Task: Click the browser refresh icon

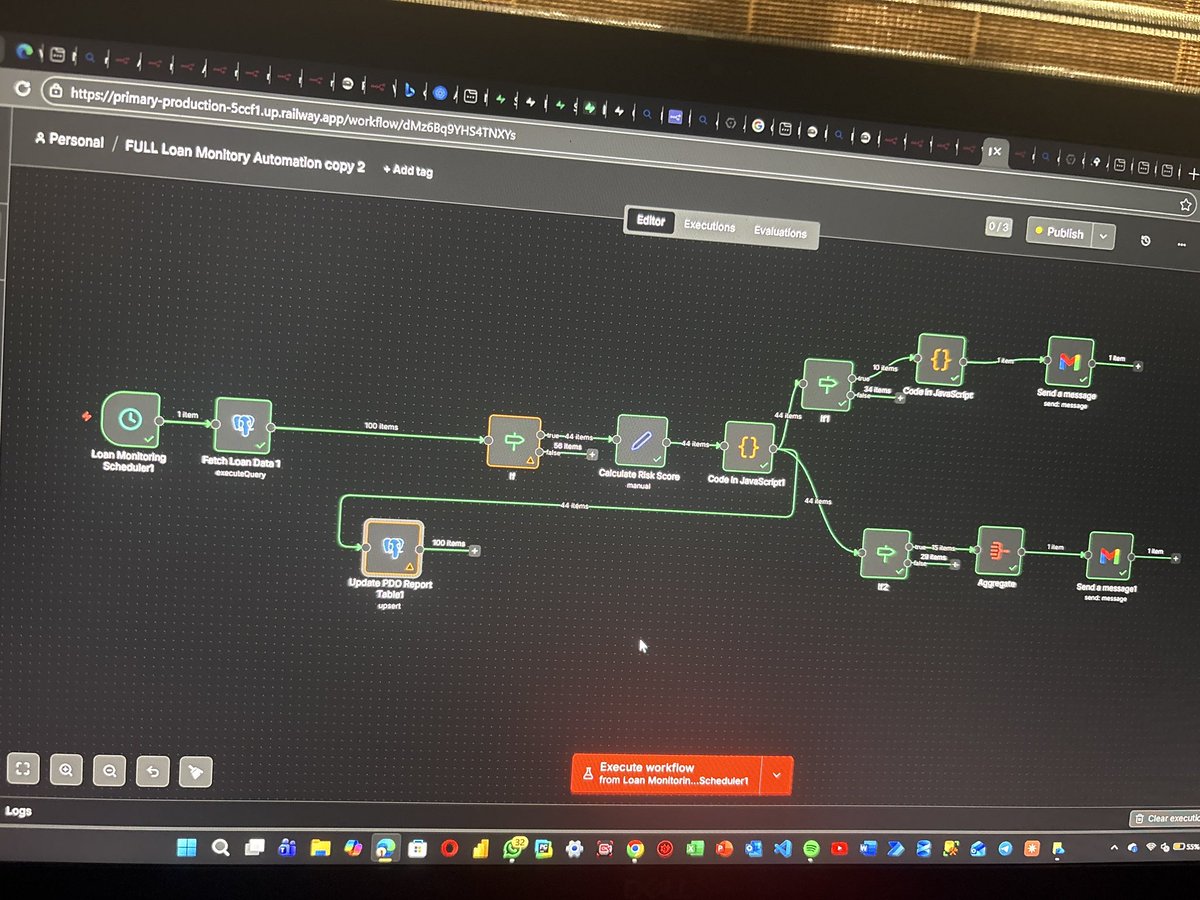Action: tap(21, 88)
